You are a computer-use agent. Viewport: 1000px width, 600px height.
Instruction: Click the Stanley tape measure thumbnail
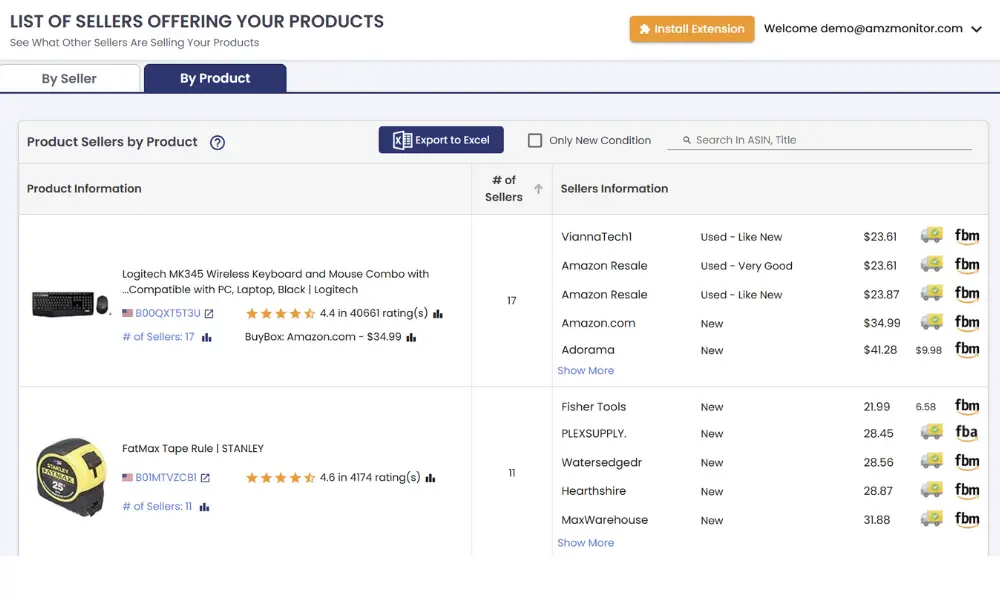(71, 477)
